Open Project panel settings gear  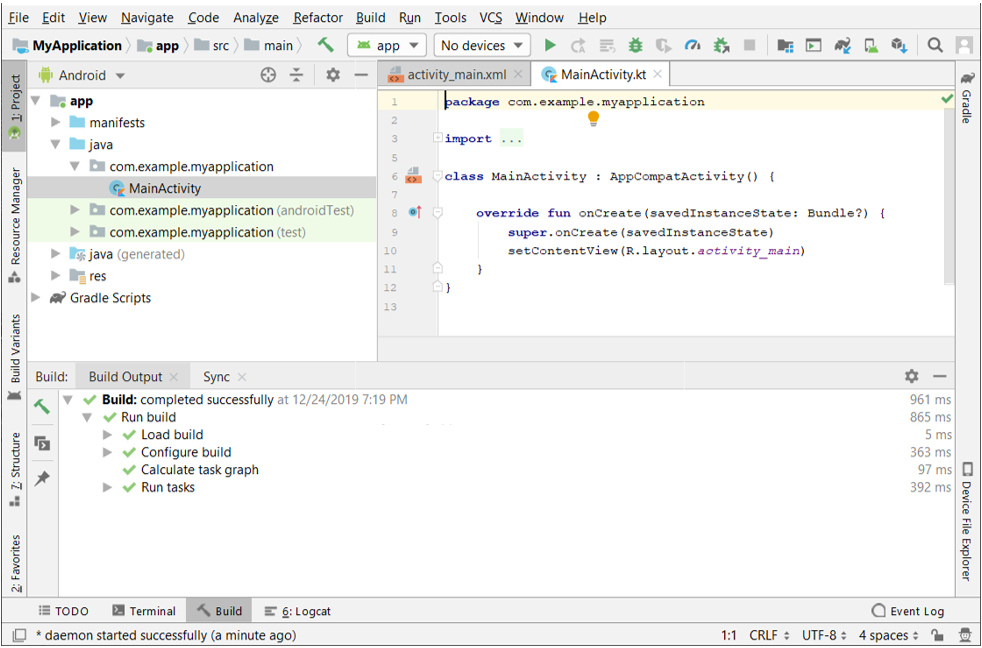tap(333, 75)
